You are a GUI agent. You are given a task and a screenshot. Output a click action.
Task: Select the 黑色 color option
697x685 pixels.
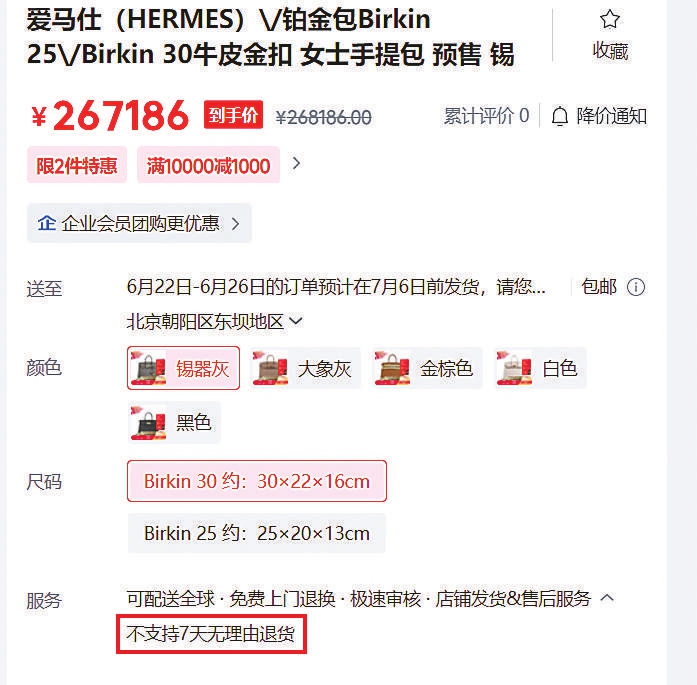[x=174, y=422]
